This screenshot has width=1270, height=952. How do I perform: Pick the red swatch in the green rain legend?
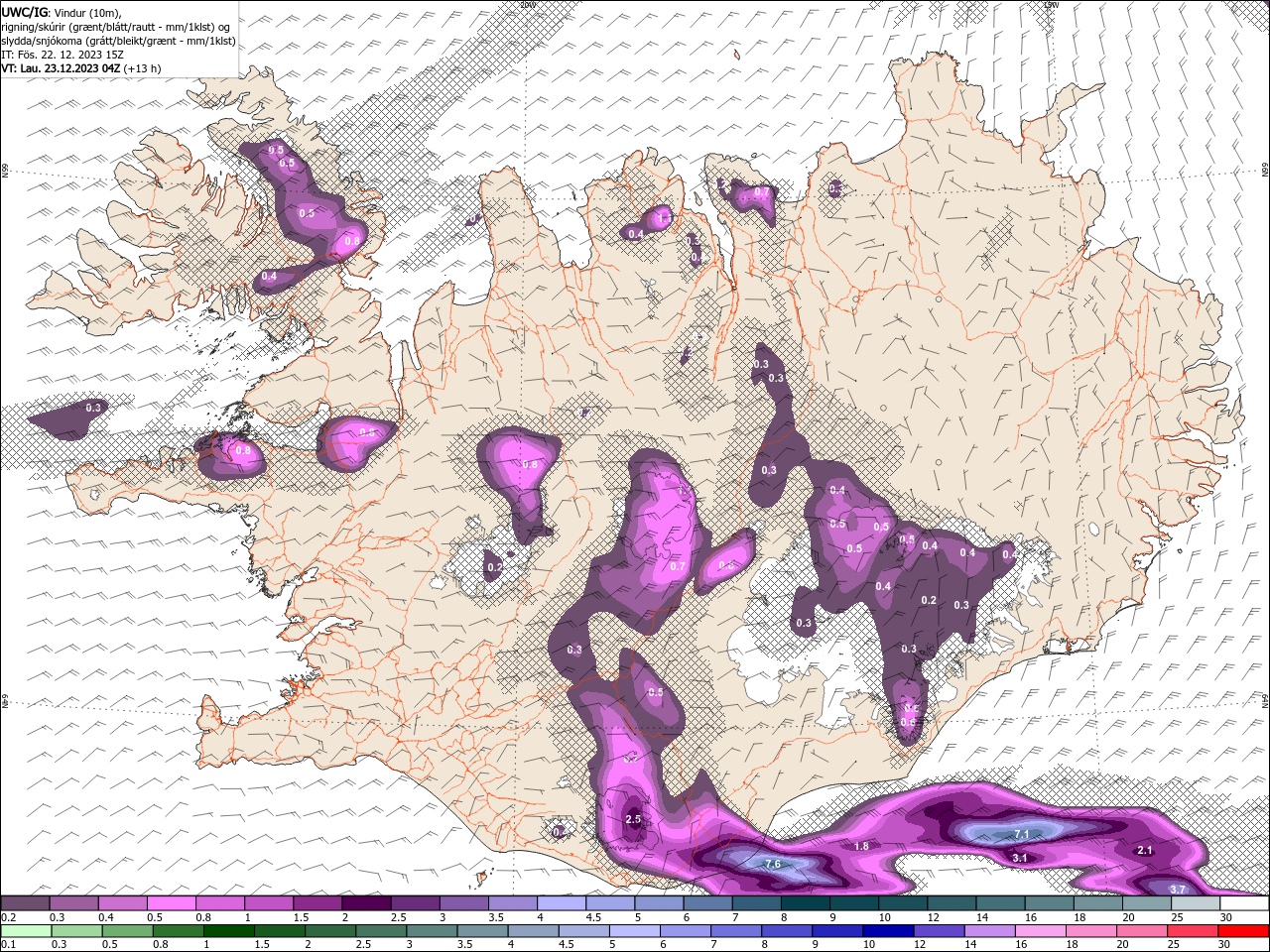click(1243, 931)
